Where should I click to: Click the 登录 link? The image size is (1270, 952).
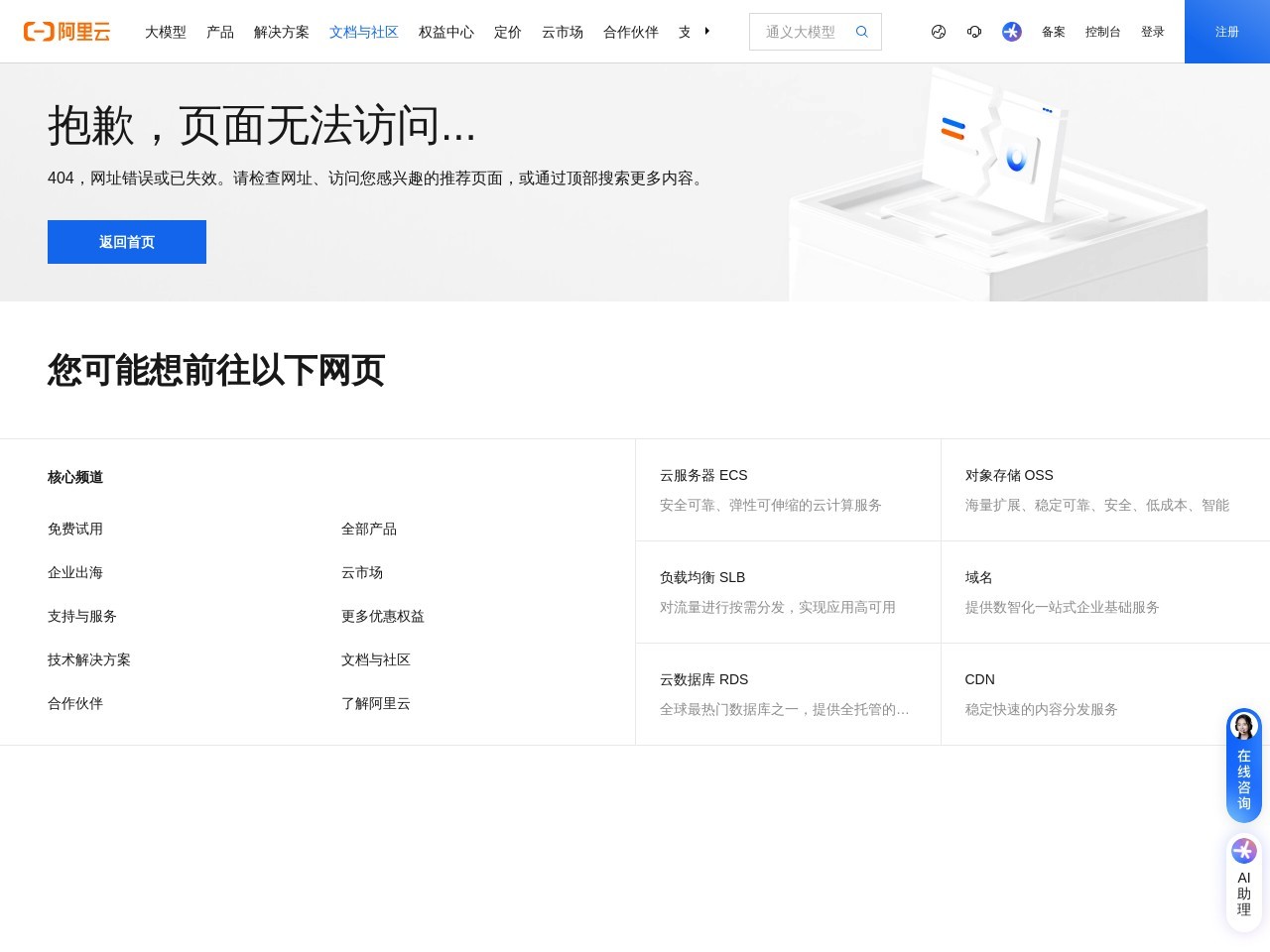(1153, 32)
